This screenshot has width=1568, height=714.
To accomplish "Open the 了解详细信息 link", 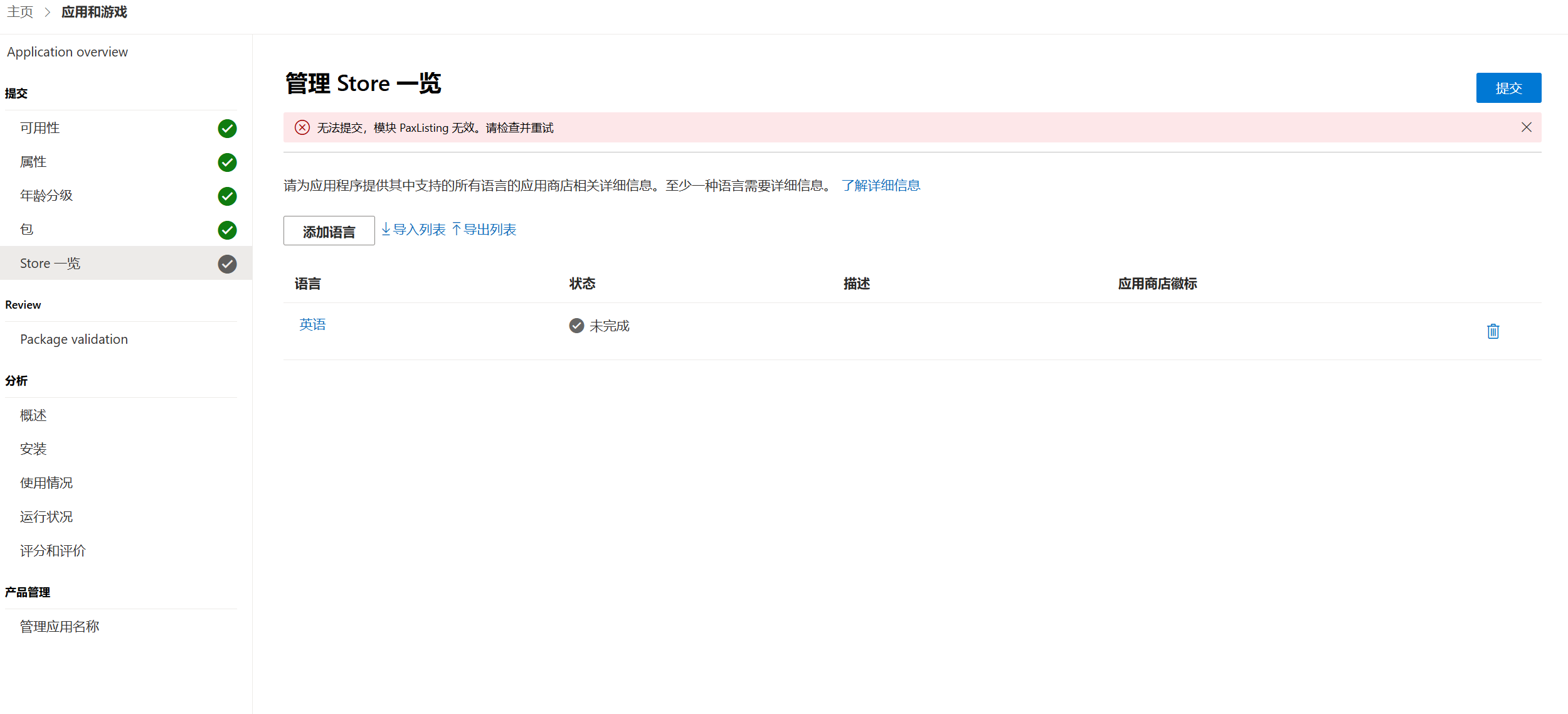I will click(881, 186).
